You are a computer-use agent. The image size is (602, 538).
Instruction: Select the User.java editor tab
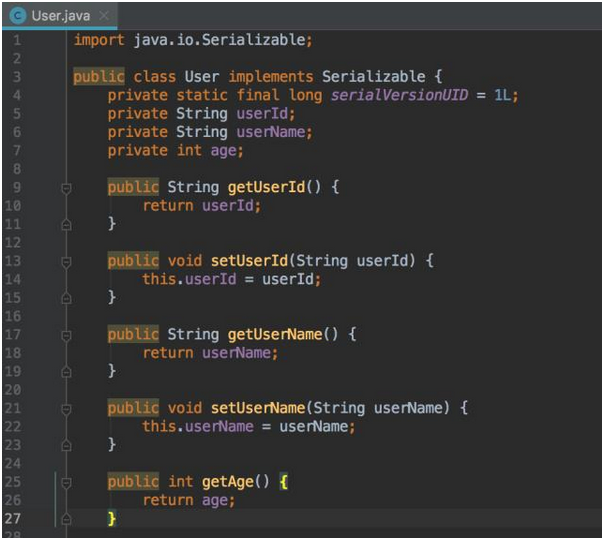[x=60, y=16]
